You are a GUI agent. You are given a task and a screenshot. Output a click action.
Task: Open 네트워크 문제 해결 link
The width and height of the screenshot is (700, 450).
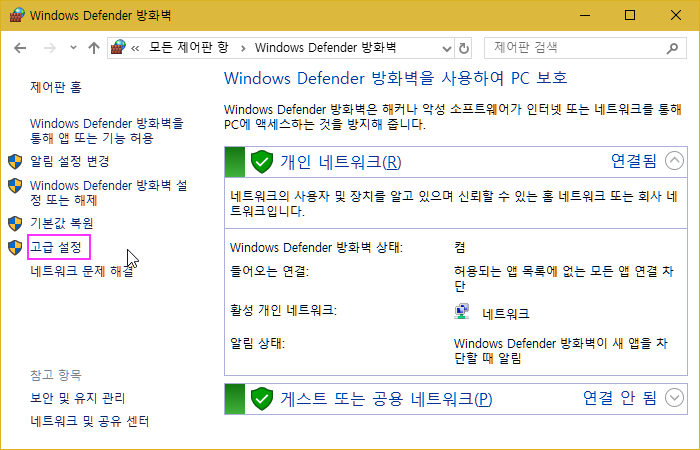coord(82,271)
